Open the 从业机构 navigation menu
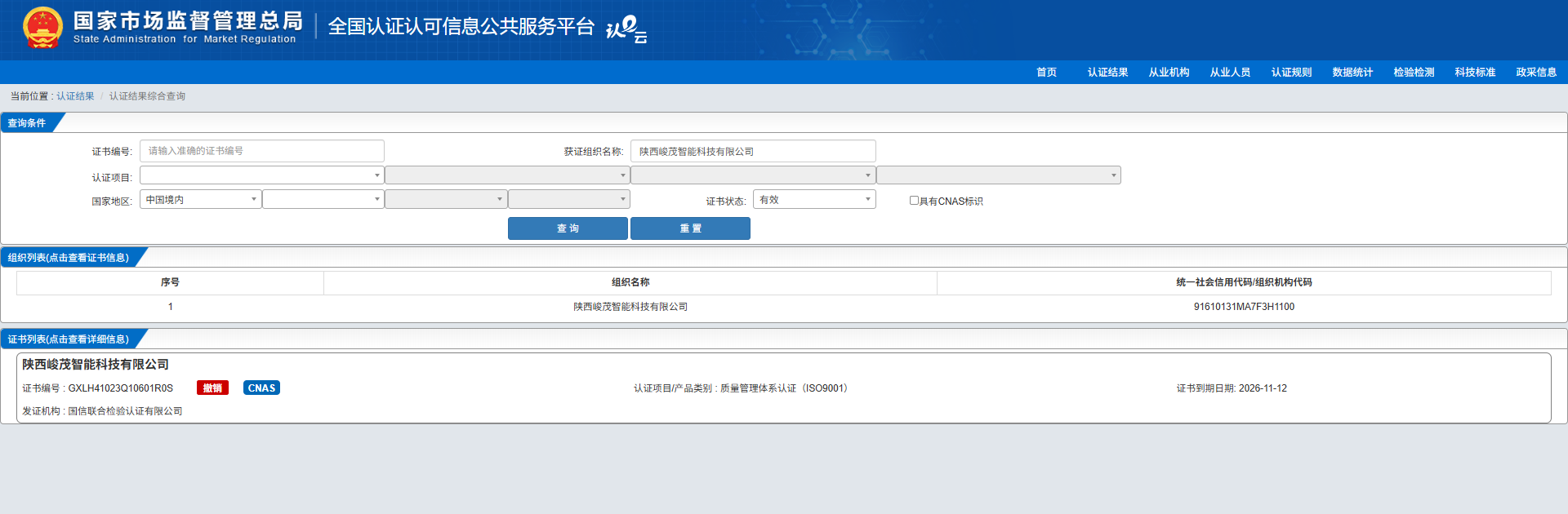 coord(1169,73)
